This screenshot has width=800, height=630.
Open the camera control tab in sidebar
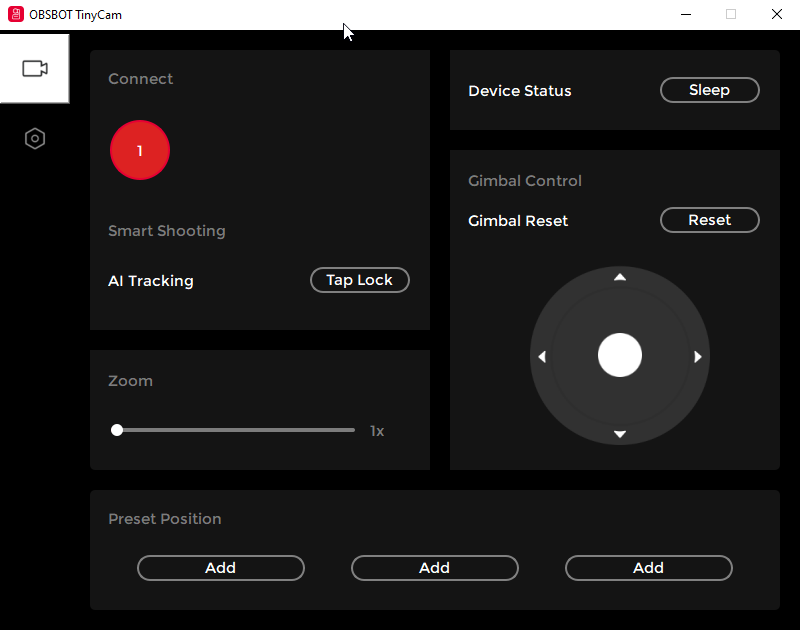pyautogui.click(x=35, y=68)
